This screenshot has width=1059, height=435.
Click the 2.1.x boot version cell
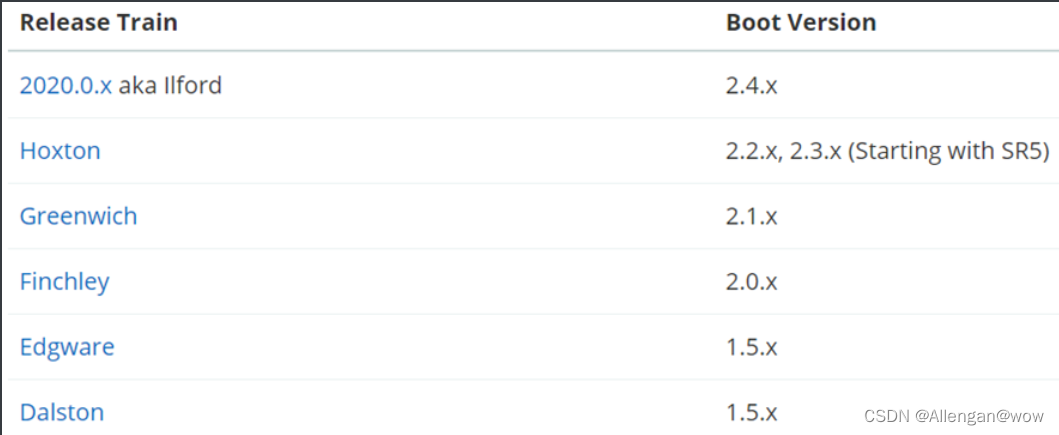coord(752,217)
